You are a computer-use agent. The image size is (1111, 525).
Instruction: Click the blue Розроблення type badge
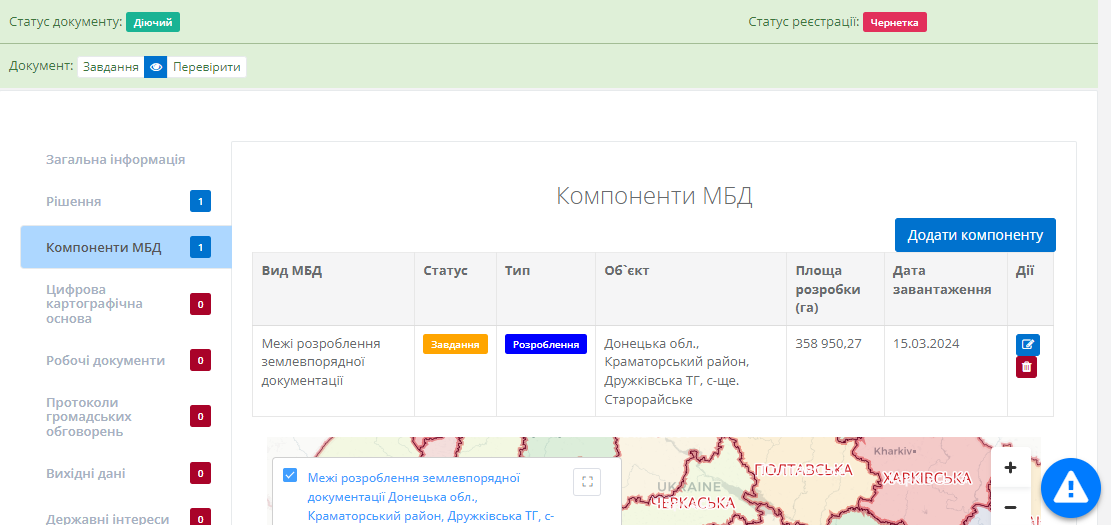[545, 344]
